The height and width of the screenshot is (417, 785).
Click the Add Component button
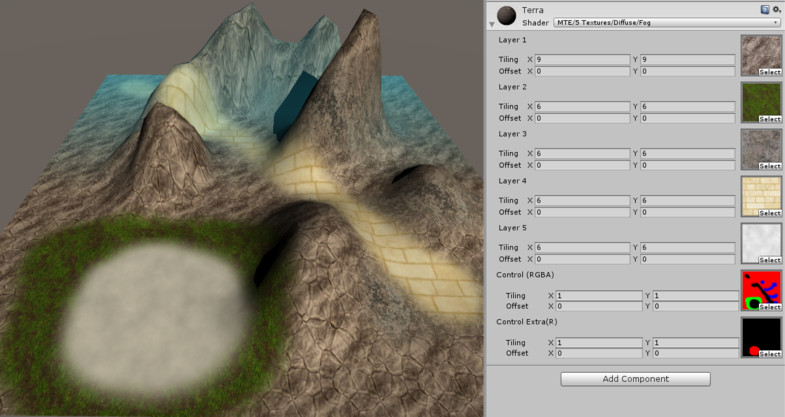[635, 379]
